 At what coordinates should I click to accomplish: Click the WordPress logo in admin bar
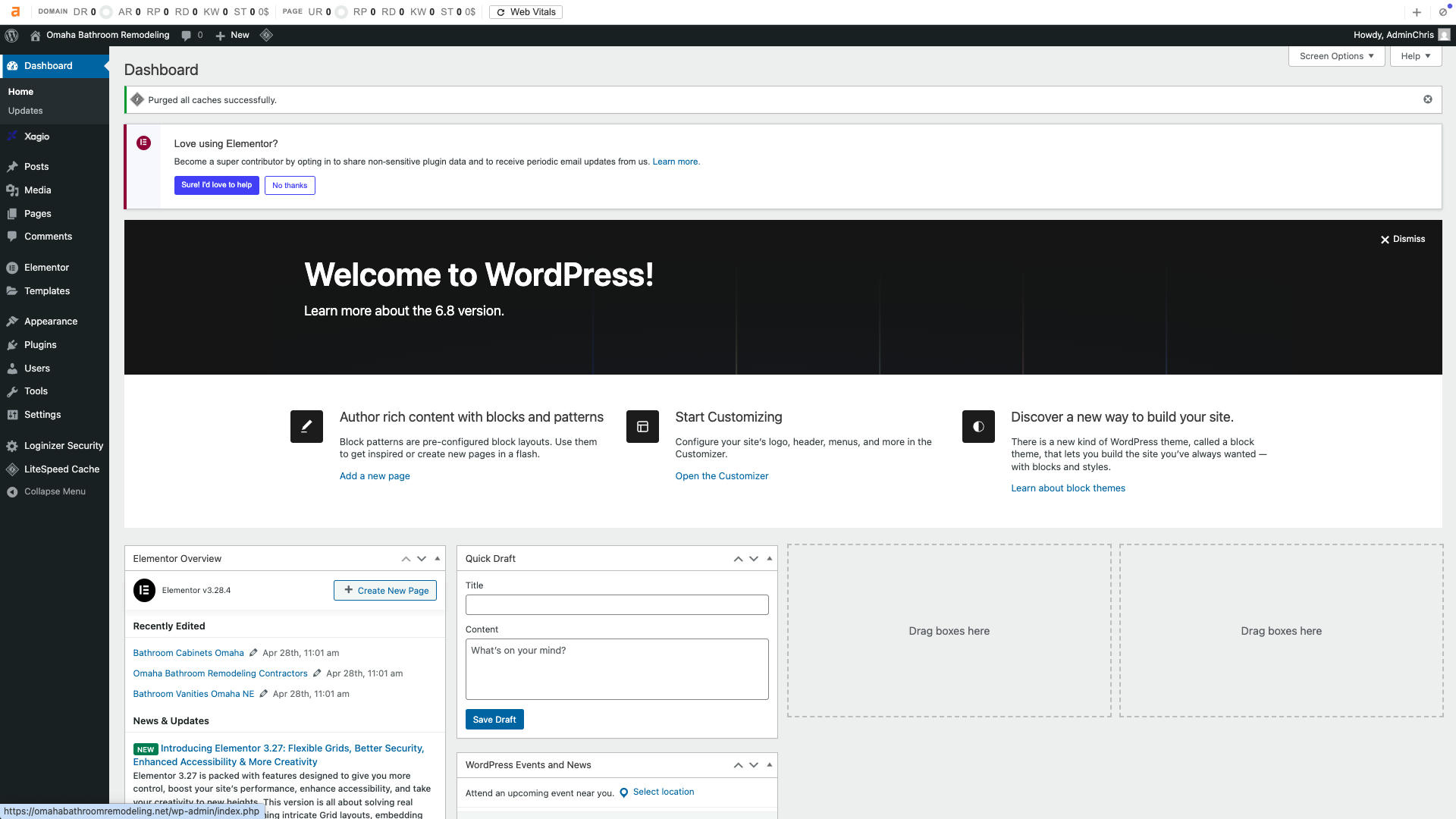point(11,35)
